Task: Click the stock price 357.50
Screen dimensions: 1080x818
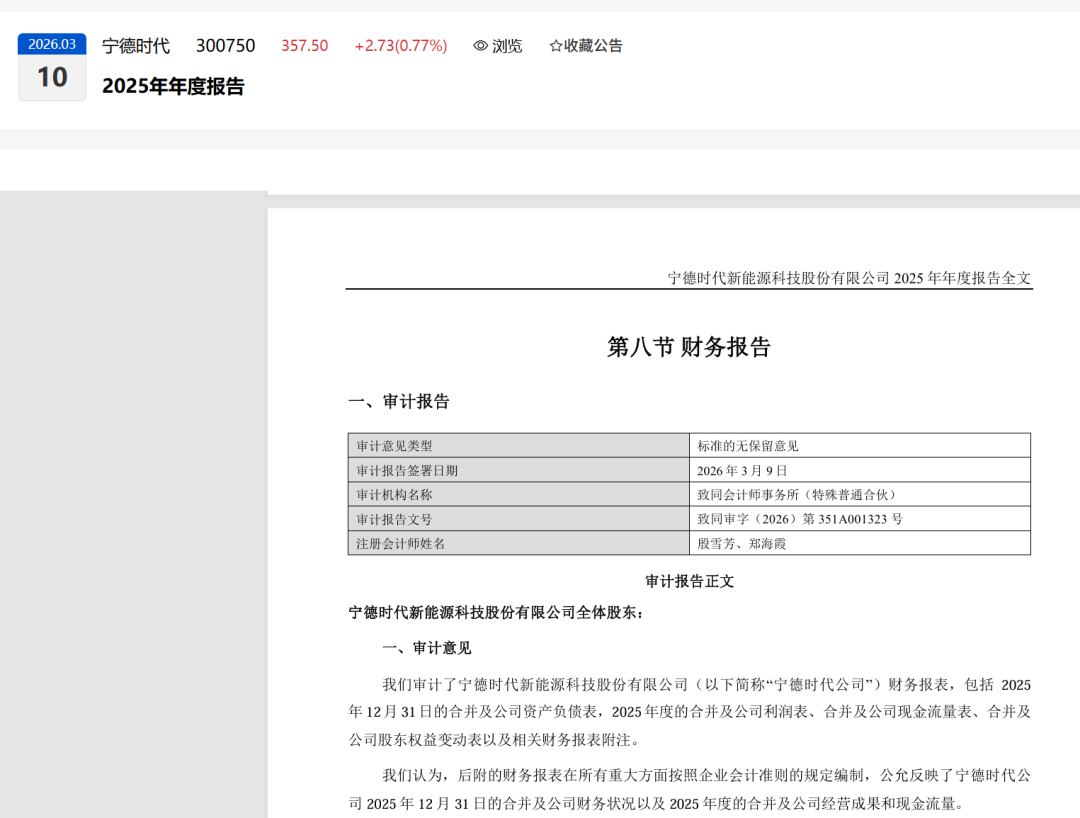Action: [x=304, y=45]
